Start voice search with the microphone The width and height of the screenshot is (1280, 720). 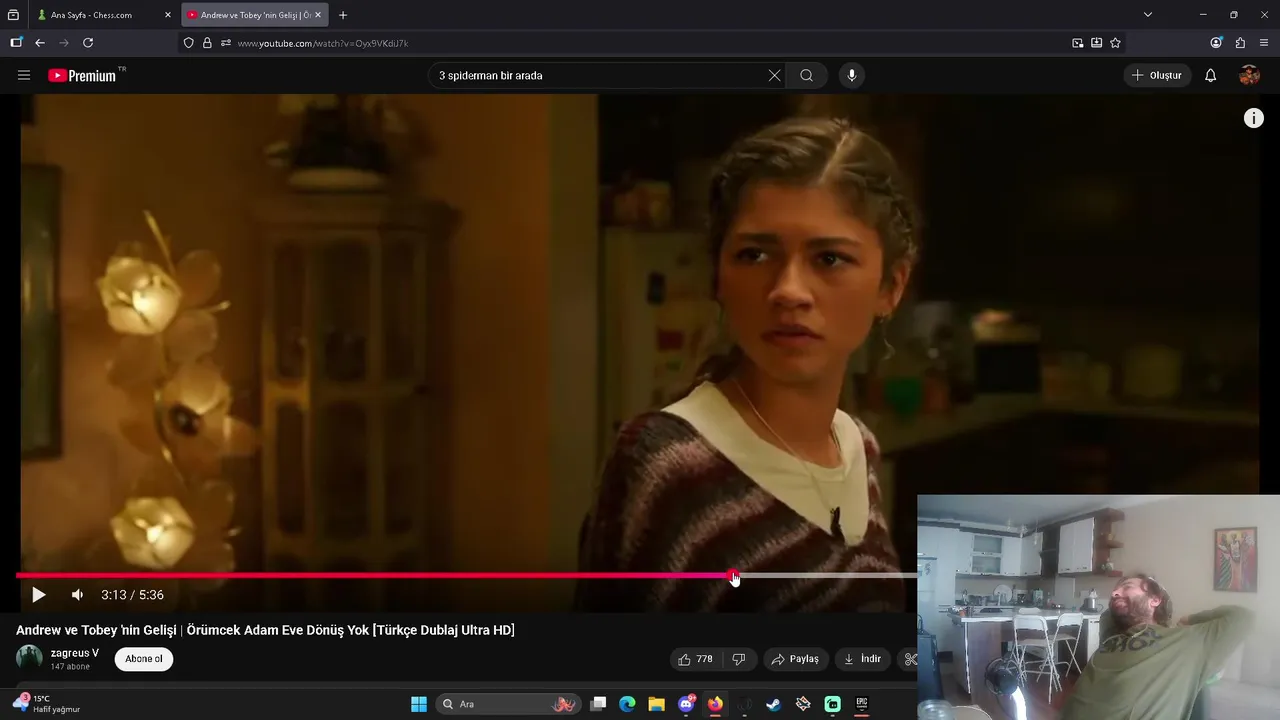[x=852, y=75]
